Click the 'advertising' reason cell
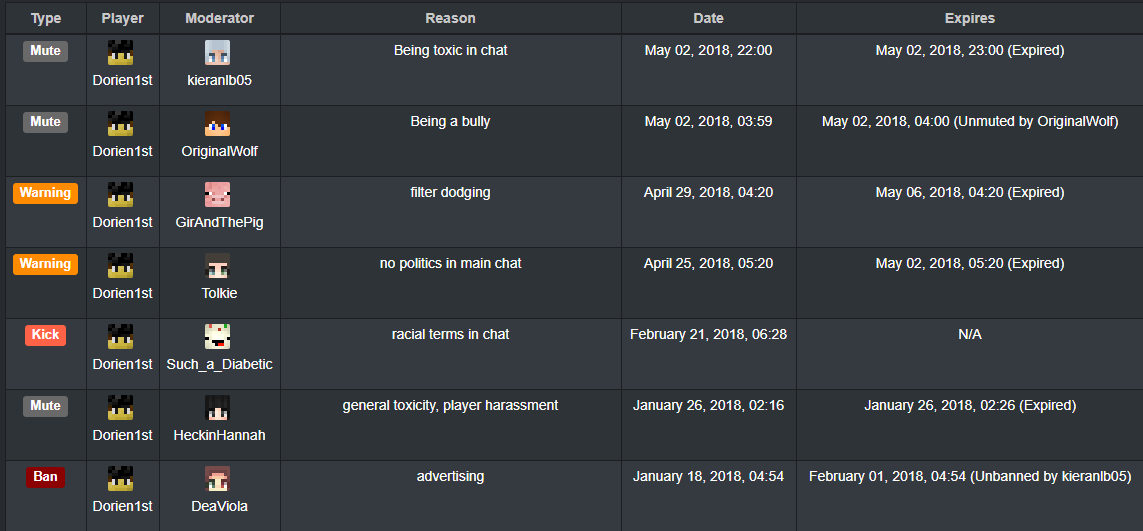 [x=450, y=495]
